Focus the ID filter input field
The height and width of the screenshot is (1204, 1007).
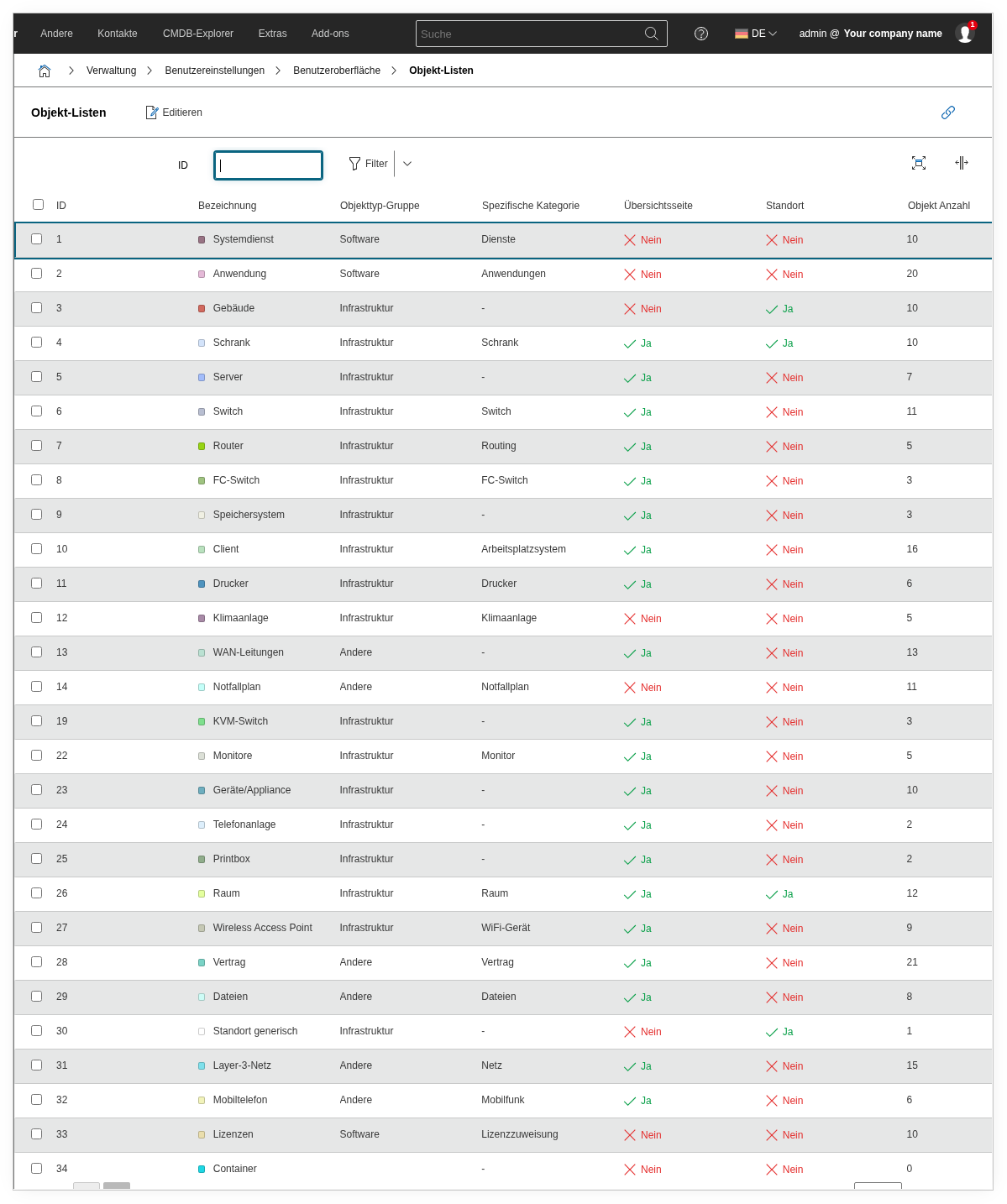(x=268, y=165)
